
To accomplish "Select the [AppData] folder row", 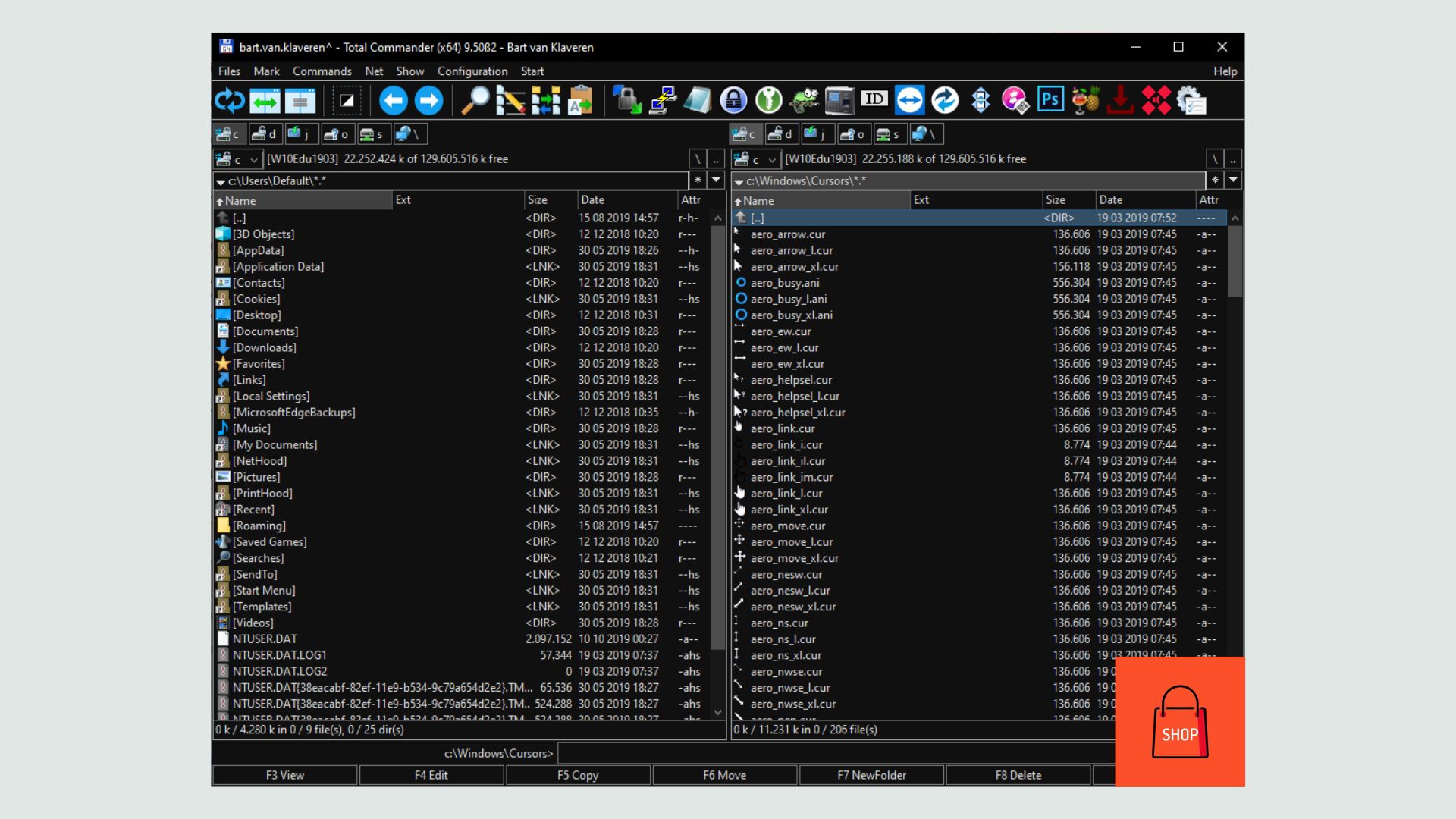I will click(x=463, y=250).
